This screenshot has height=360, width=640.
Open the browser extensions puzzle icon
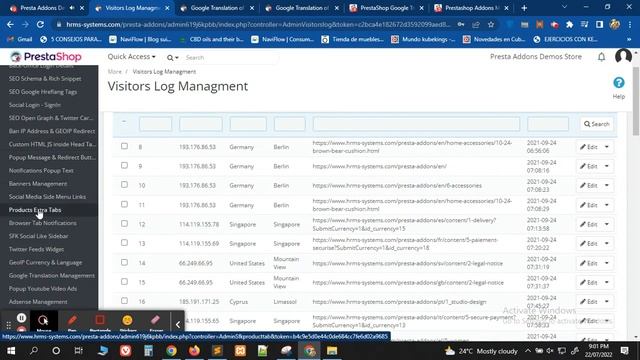point(569,24)
